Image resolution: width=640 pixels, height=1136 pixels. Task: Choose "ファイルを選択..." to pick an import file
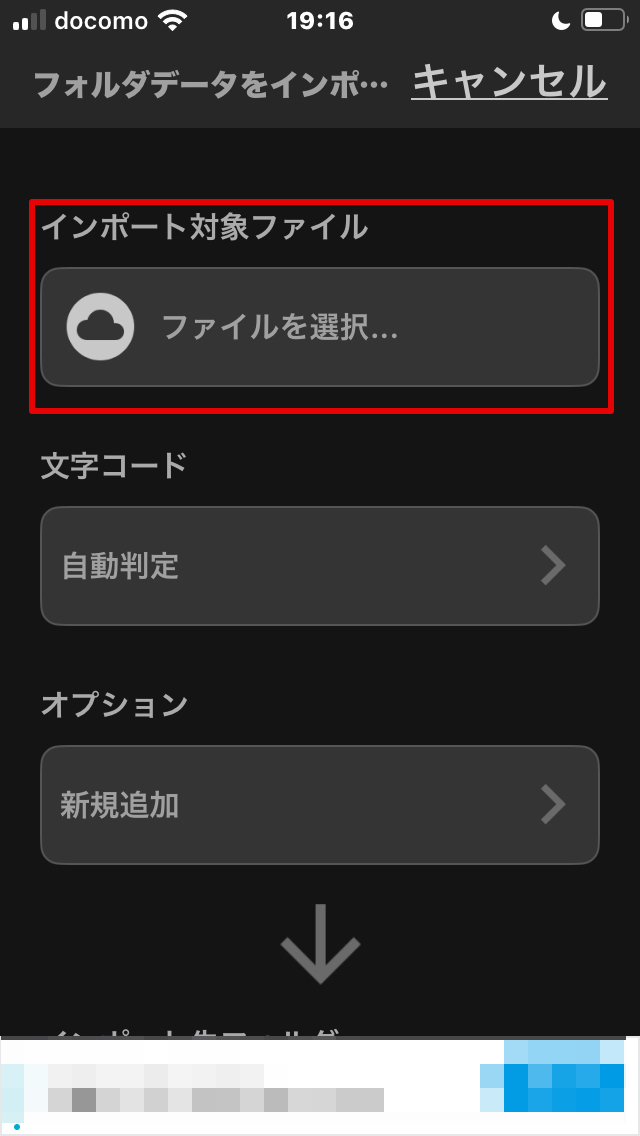pos(320,327)
